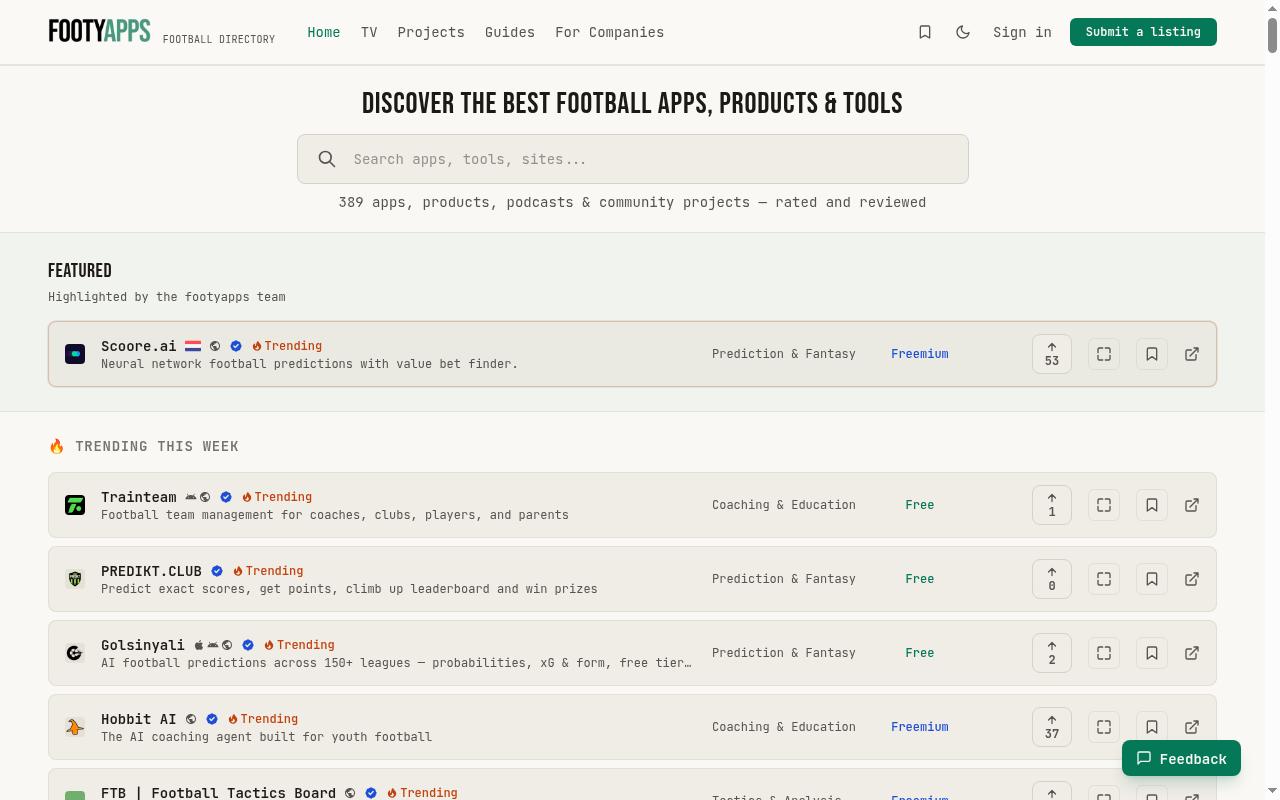Open Scoore.ai external link icon
Screen dimensions: 1280x800
[x=1192, y=354]
